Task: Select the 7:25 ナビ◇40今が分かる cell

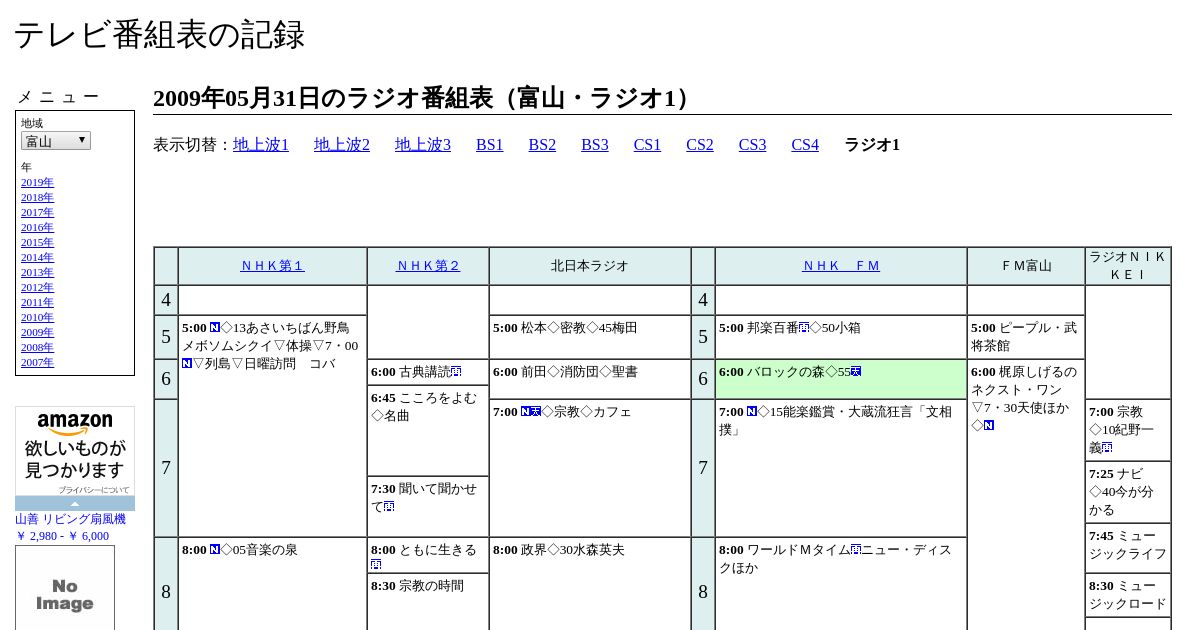Action: (1128, 492)
